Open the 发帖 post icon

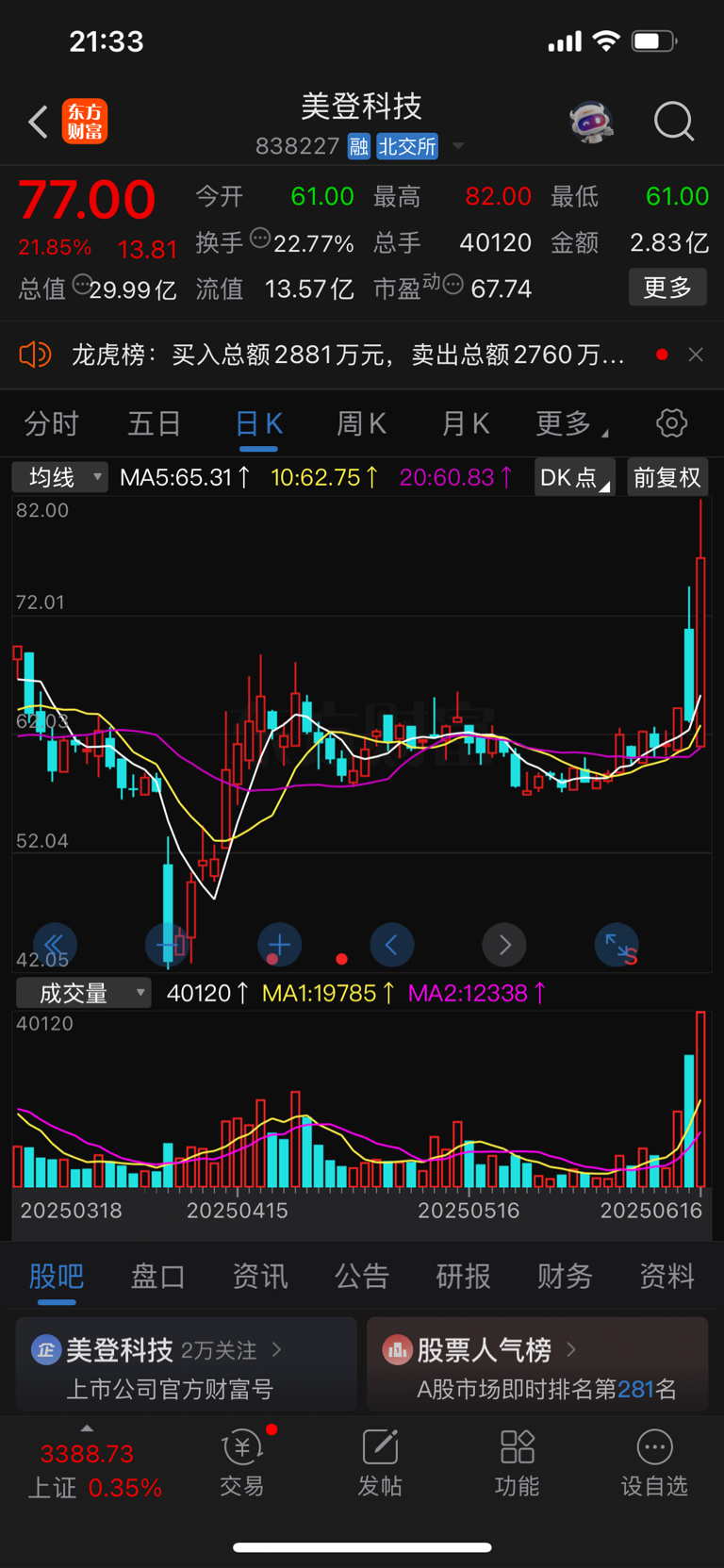[380, 1462]
